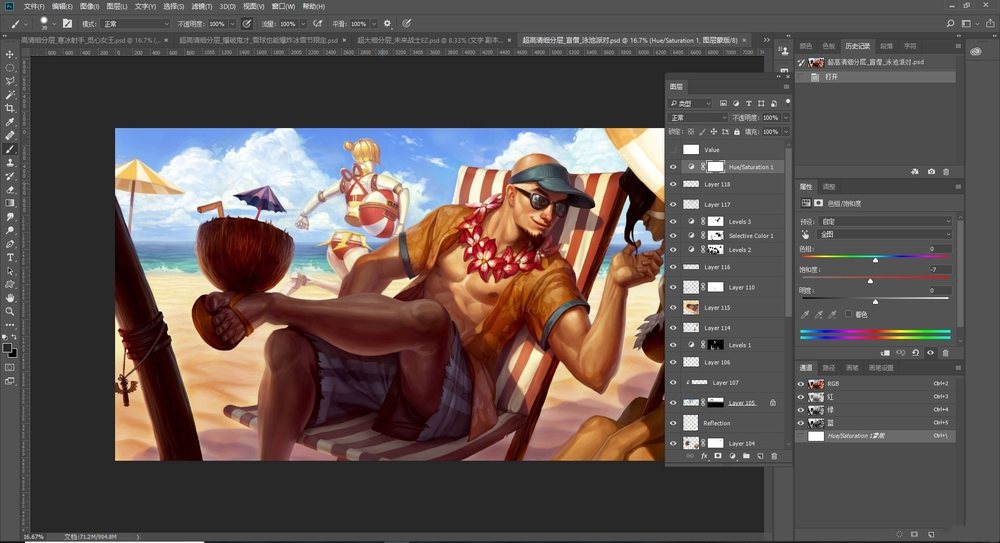1000x543 pixels.
Task: Delete layer trash icon in Layers panel
Action: [774, 456]
